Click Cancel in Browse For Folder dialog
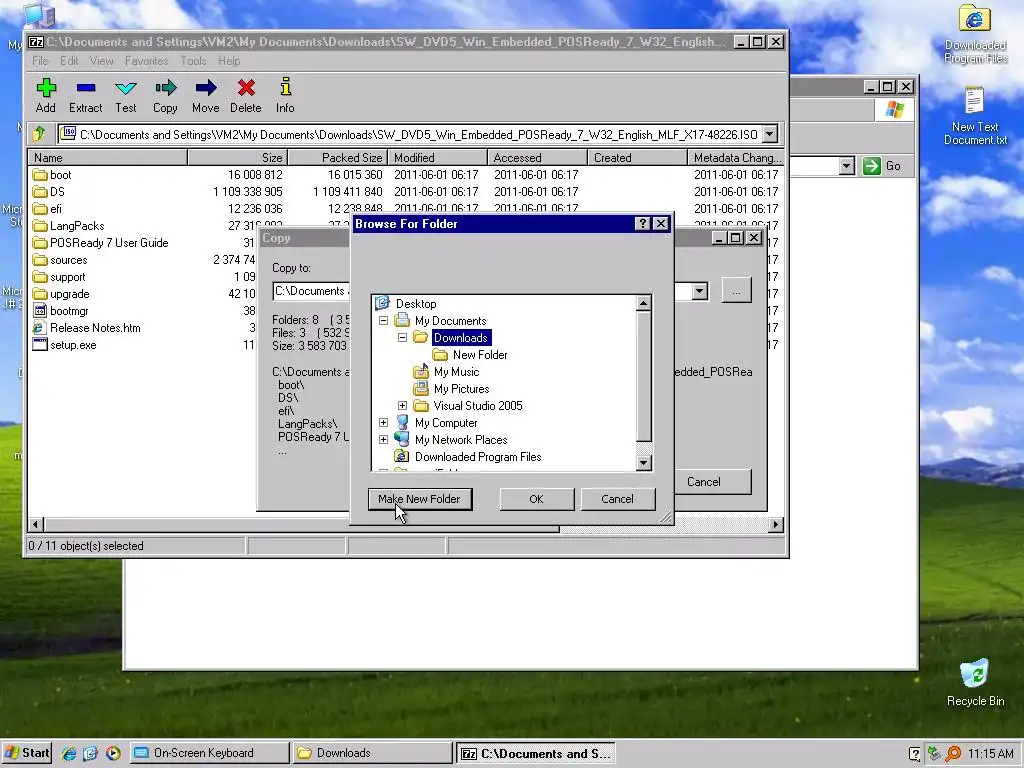1024x768 pixels. click(617, 499)
